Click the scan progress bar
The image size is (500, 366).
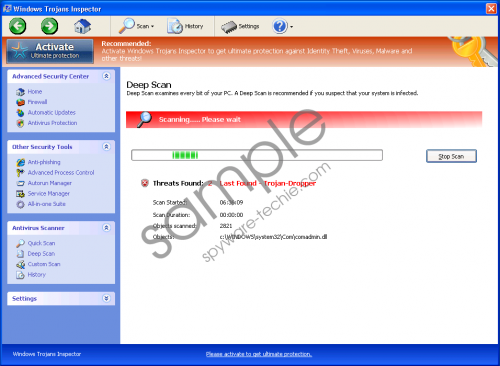(257, 155)
